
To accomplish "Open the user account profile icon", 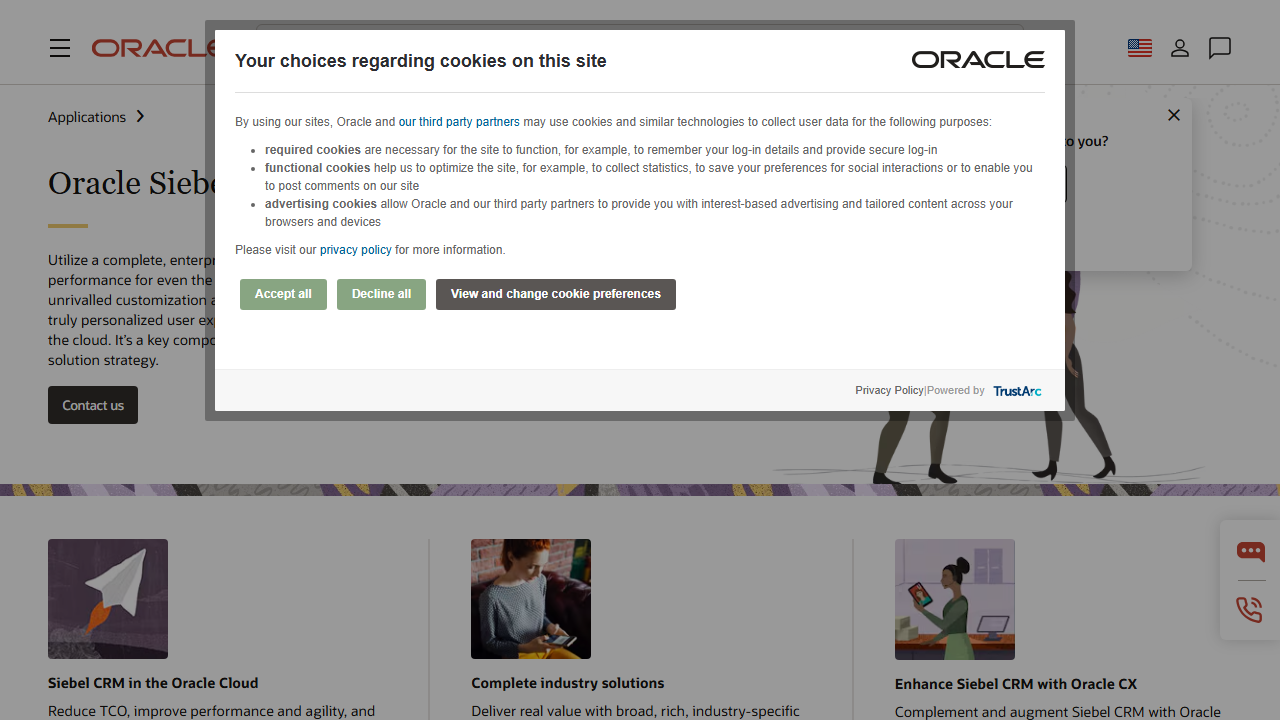I will (1180, 48).
